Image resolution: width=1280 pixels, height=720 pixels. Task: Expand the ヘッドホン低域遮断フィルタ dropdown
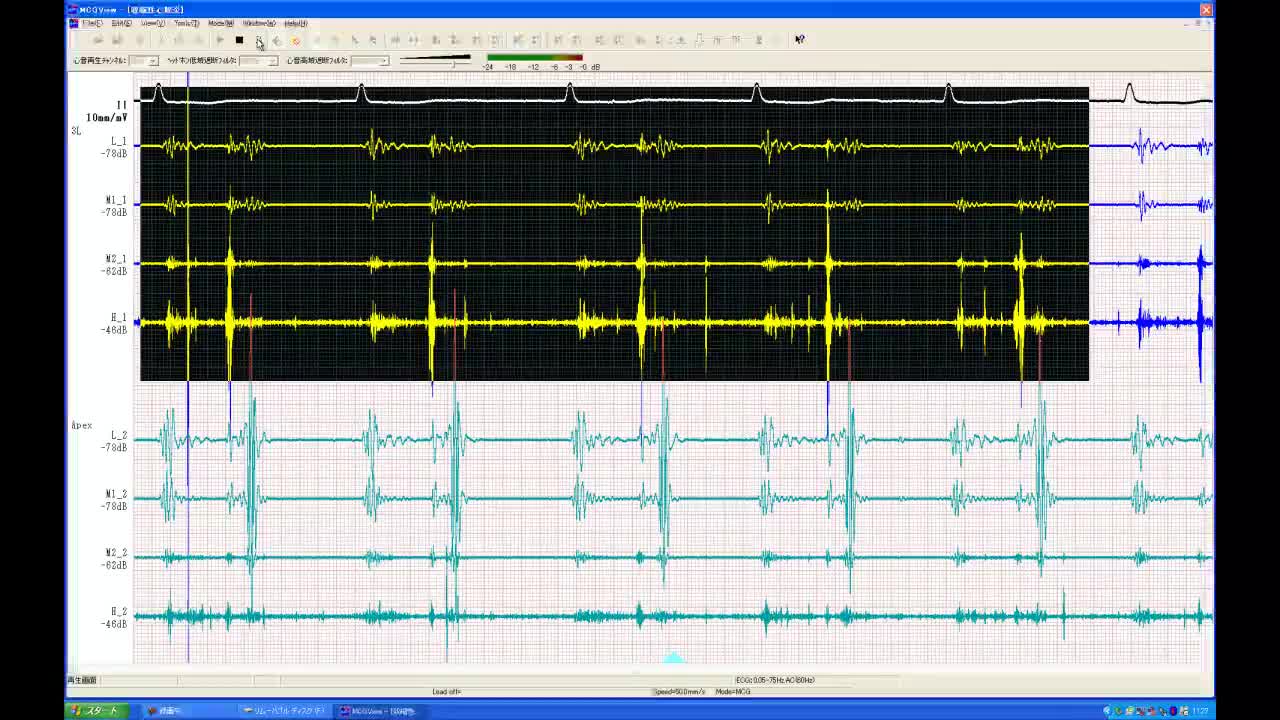pos(272,61)
